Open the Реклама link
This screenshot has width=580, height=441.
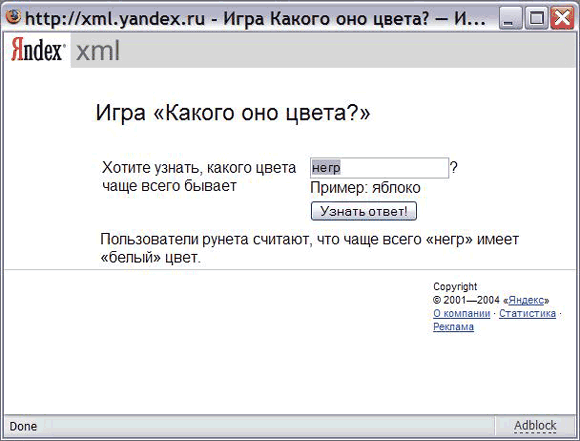[x=453, y=327]
